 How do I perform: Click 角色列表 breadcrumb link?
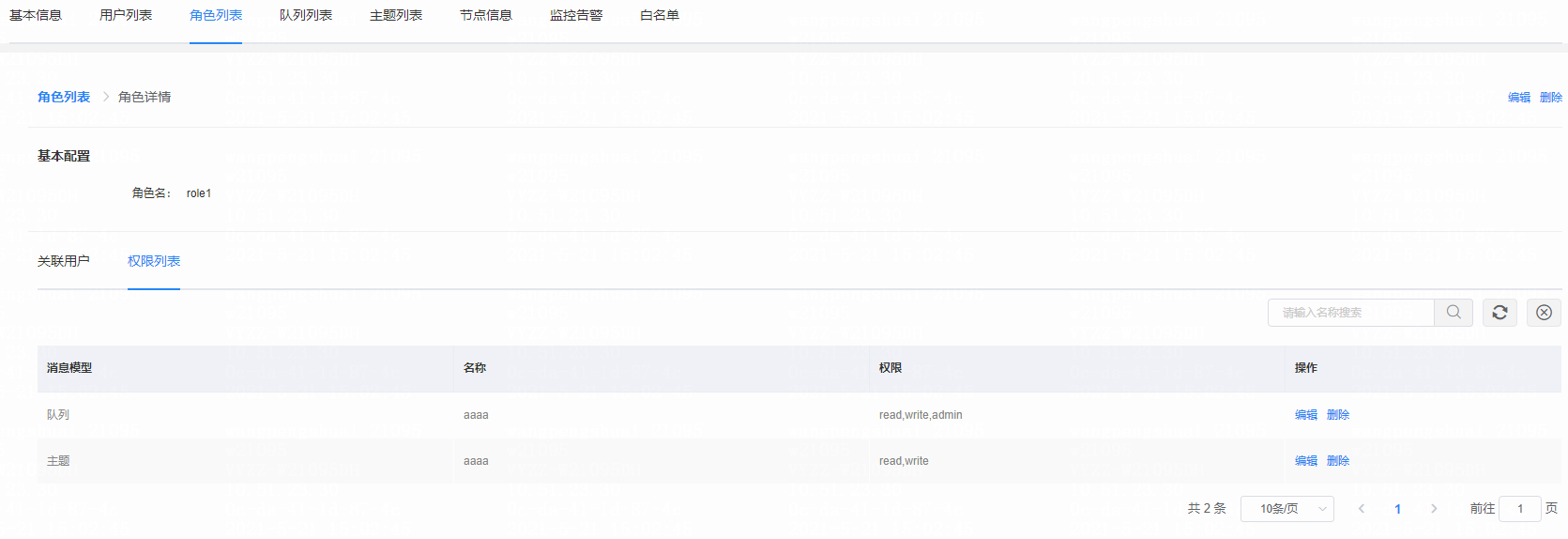click(64, 97)
